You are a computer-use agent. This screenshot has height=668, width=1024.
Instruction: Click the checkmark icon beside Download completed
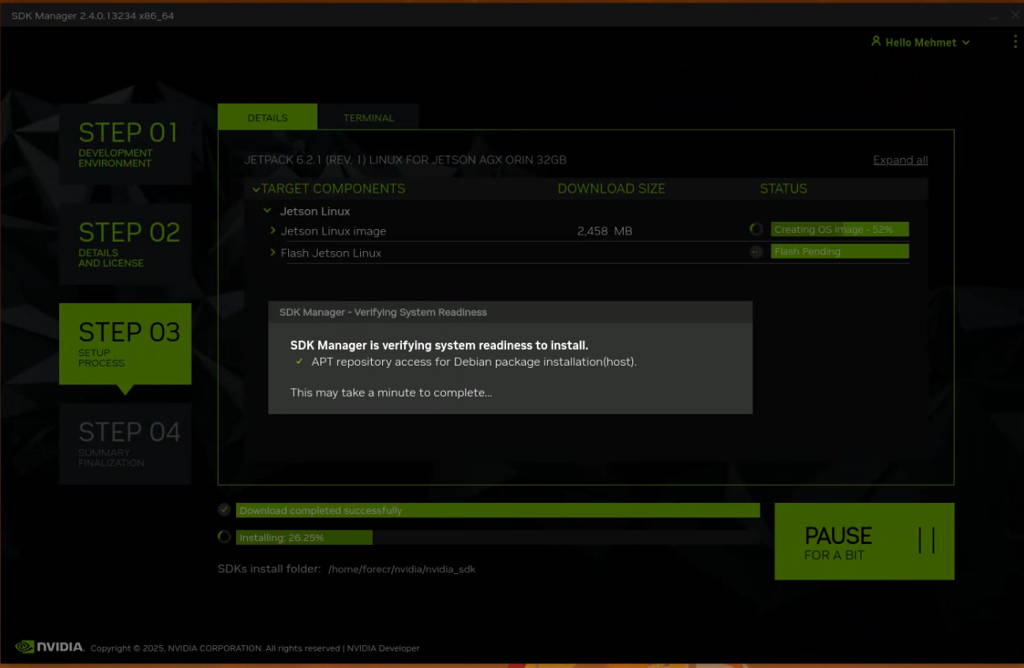click(224, 509)
